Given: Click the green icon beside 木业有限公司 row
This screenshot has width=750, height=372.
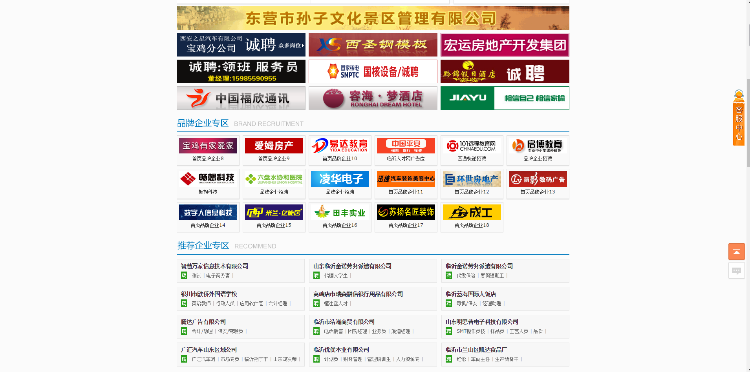Looking at the screenshot, I should [x=316, y=359].
